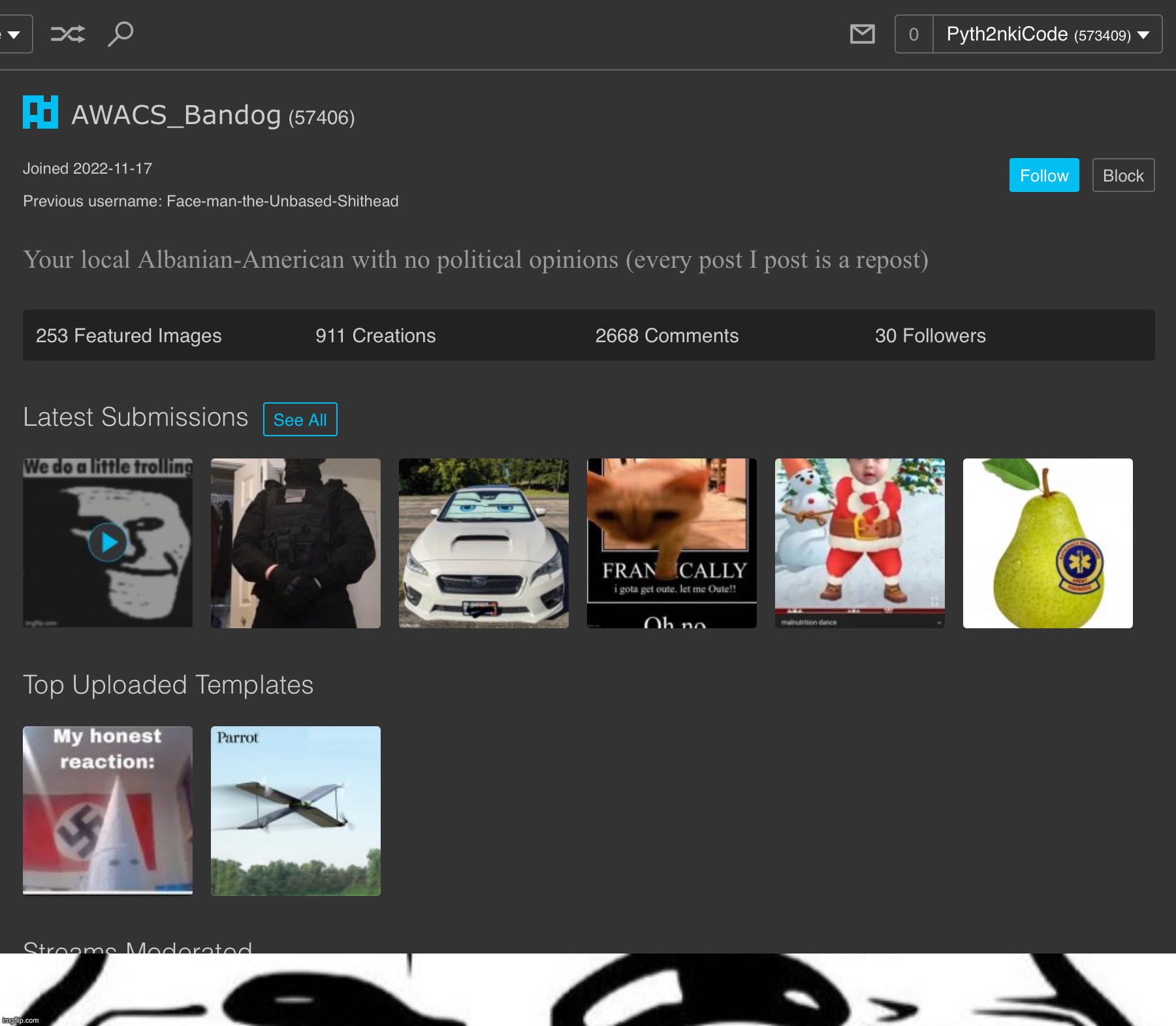Screen dimensions: 1176x1026
Task: Show the 30 Followers list
Action: [x=930, y=336]
